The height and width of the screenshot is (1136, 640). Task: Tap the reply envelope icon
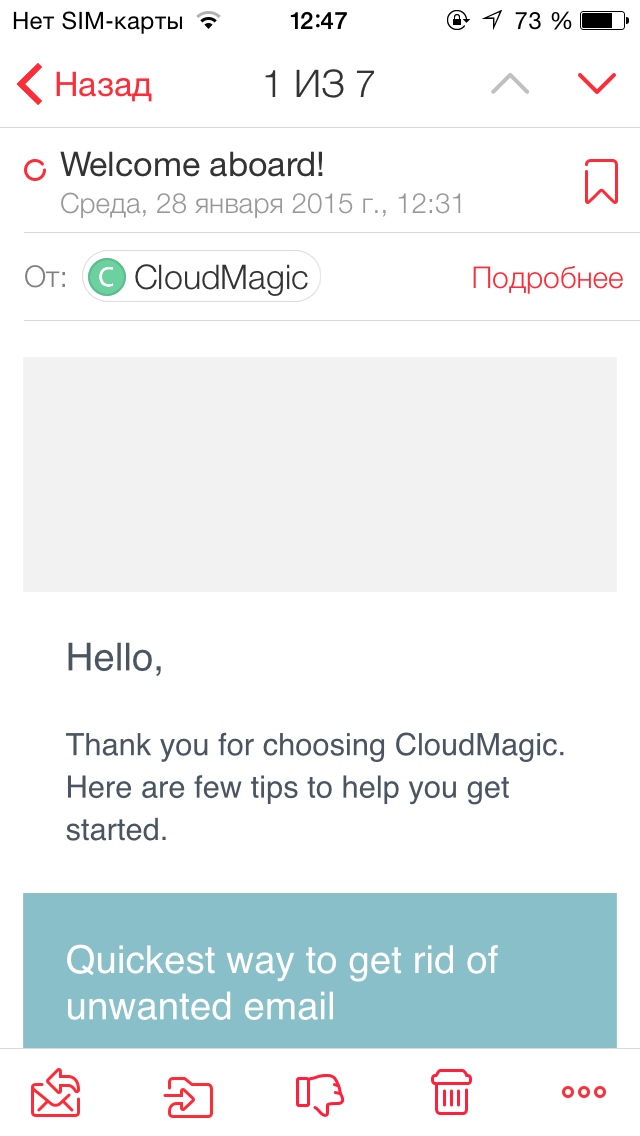pyautogui.click(x=56, y=1092)
